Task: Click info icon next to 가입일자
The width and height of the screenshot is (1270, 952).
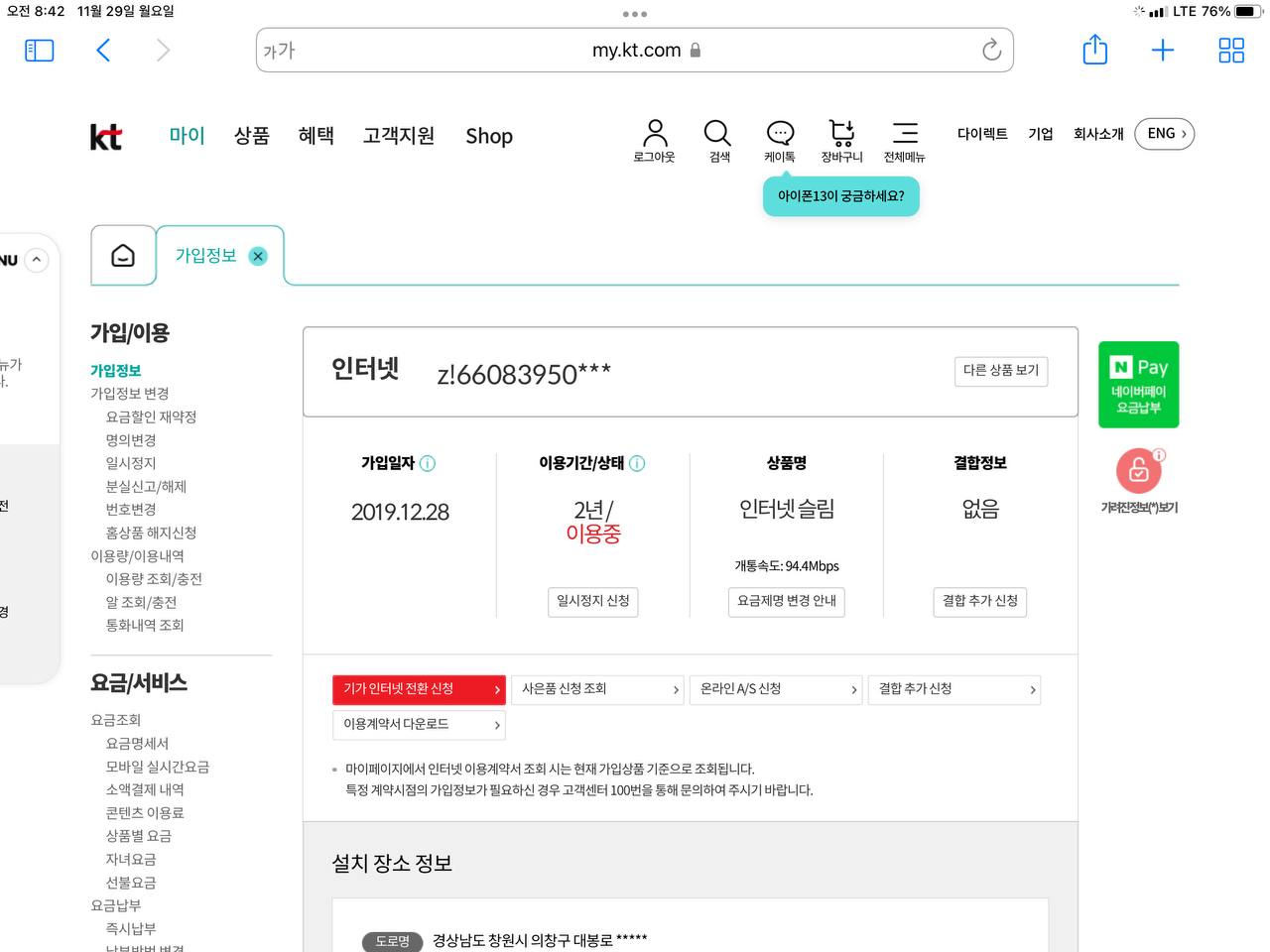Action: click(428, 463)
